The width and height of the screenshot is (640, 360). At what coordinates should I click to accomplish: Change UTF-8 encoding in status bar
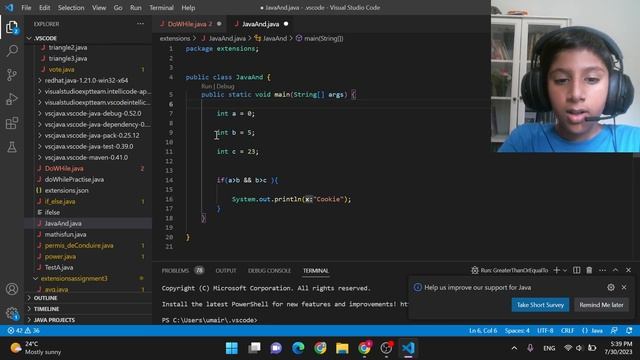545,331
